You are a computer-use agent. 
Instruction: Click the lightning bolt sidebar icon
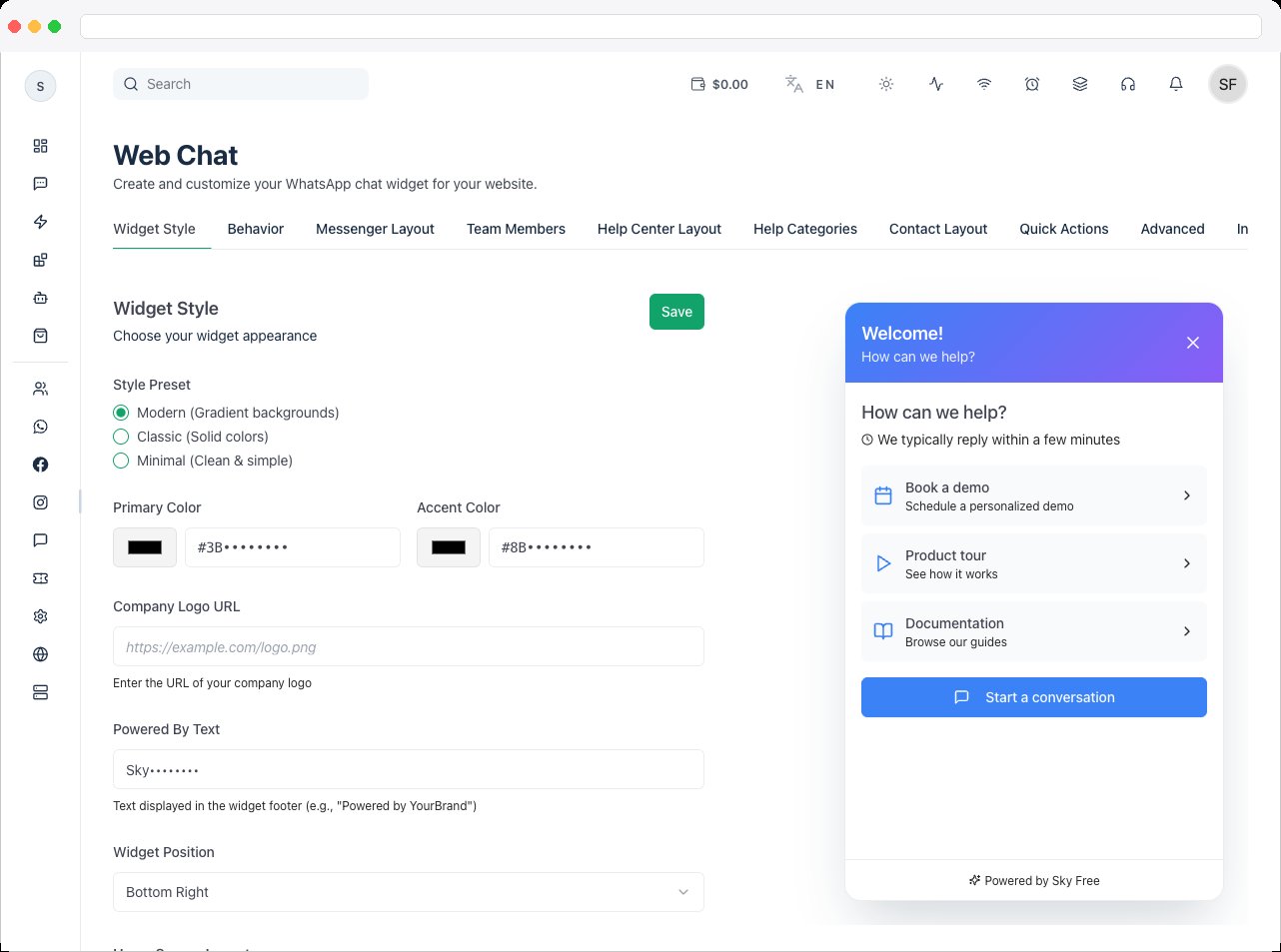click(x=40, y=222)
